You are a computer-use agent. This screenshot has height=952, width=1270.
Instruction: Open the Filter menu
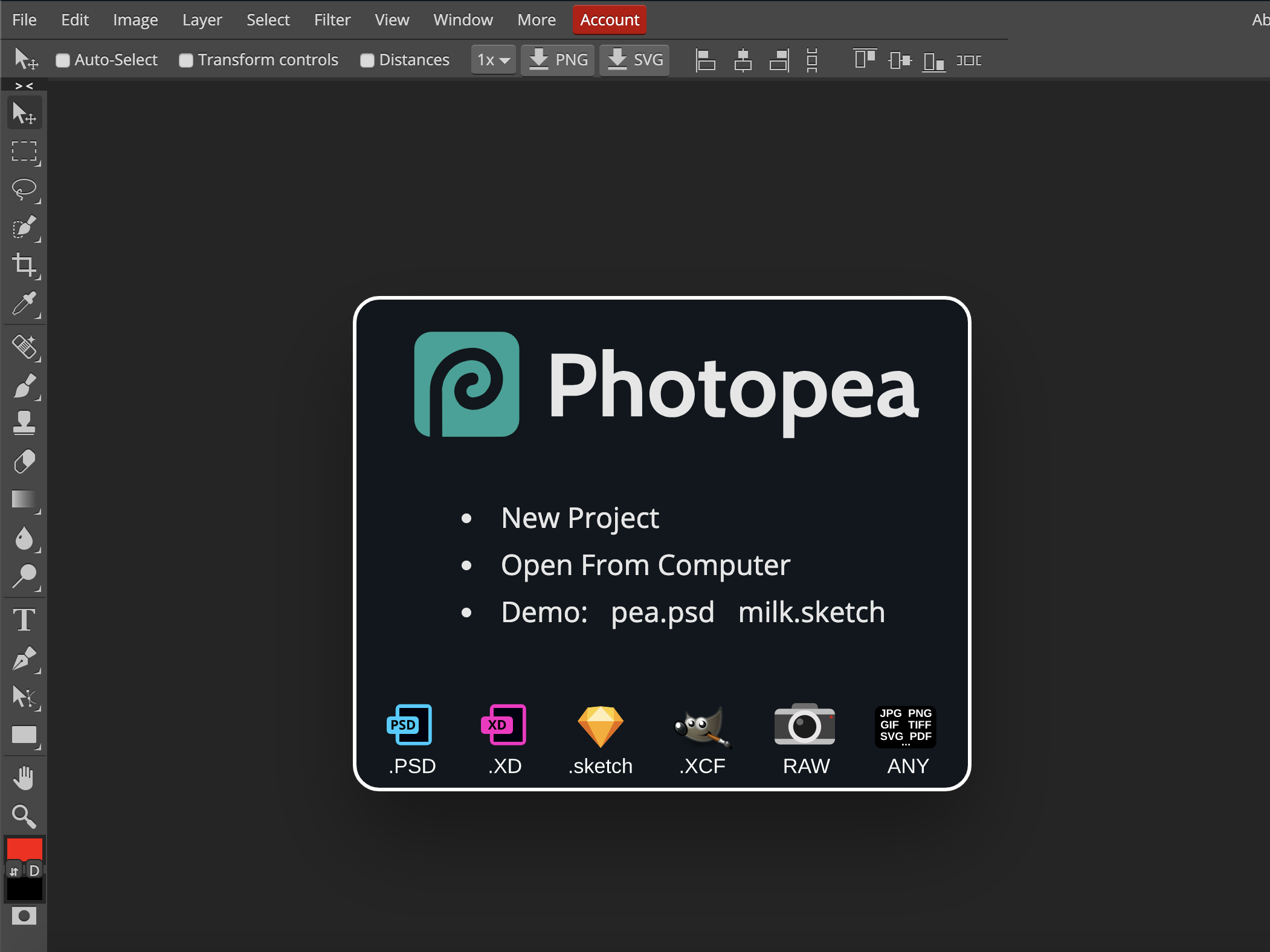click(332, 20)
